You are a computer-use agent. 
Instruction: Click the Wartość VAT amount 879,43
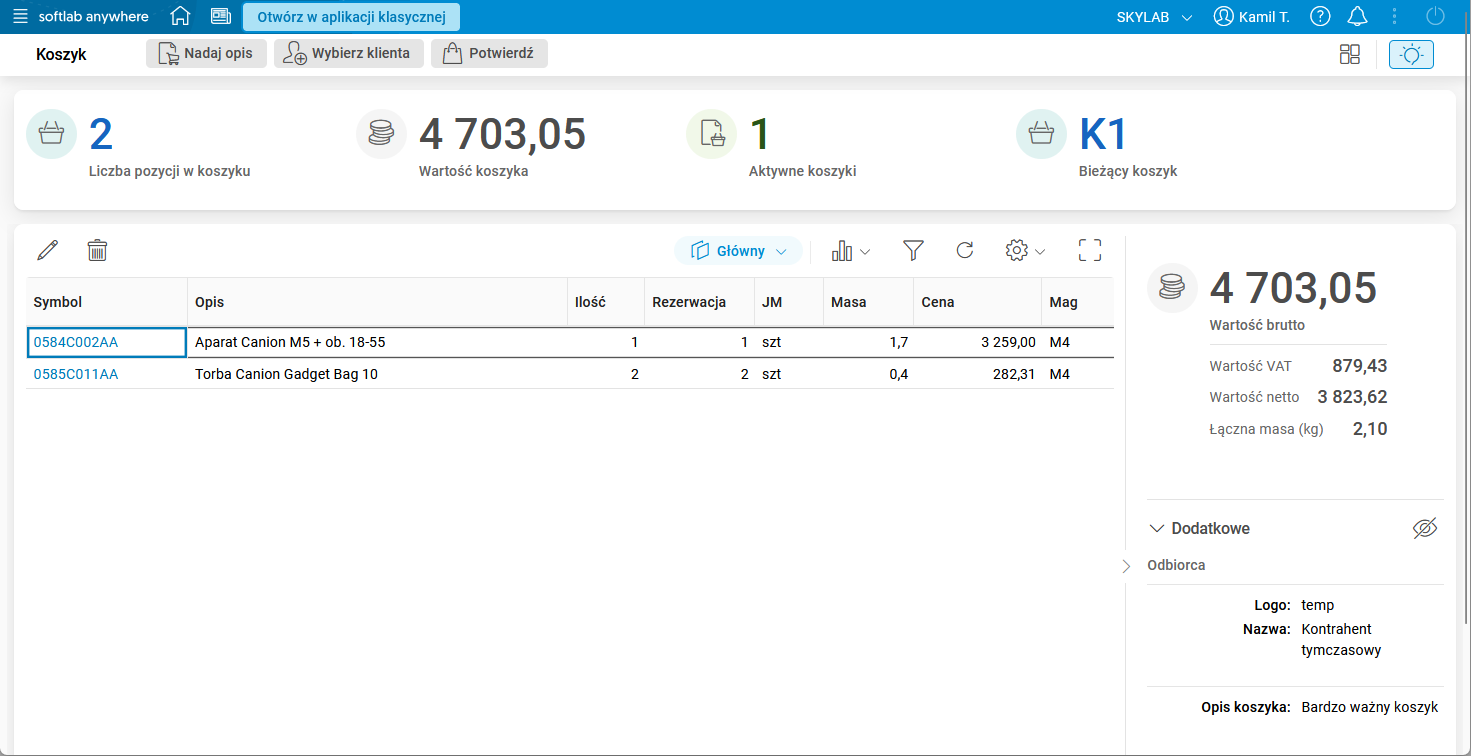point(1360,366)
